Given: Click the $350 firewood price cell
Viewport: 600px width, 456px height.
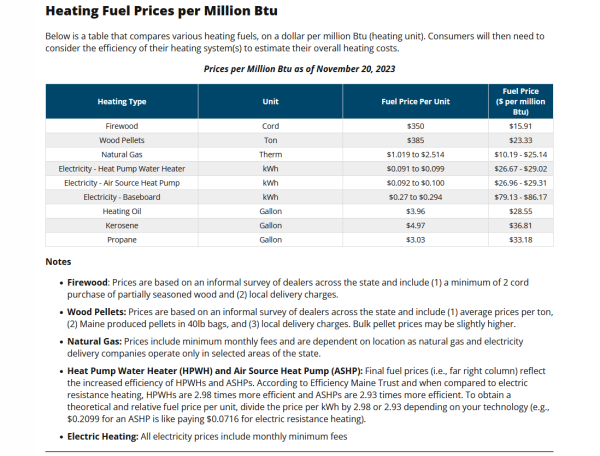Looking at the screenshot, I should (416, 127).
